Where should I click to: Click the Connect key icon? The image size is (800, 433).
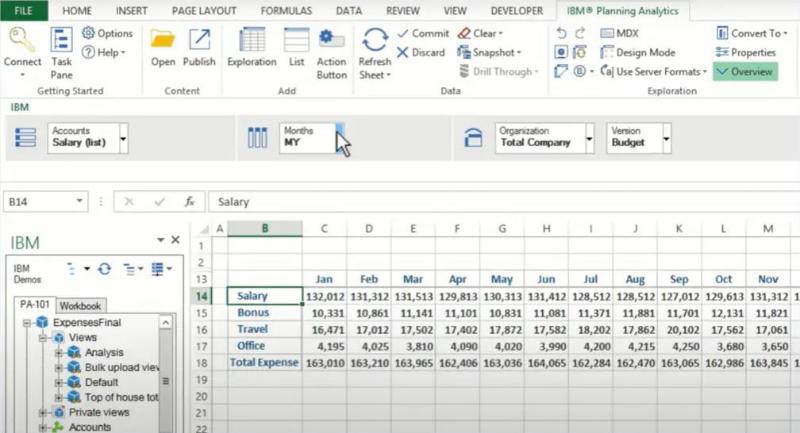[21, 40]
